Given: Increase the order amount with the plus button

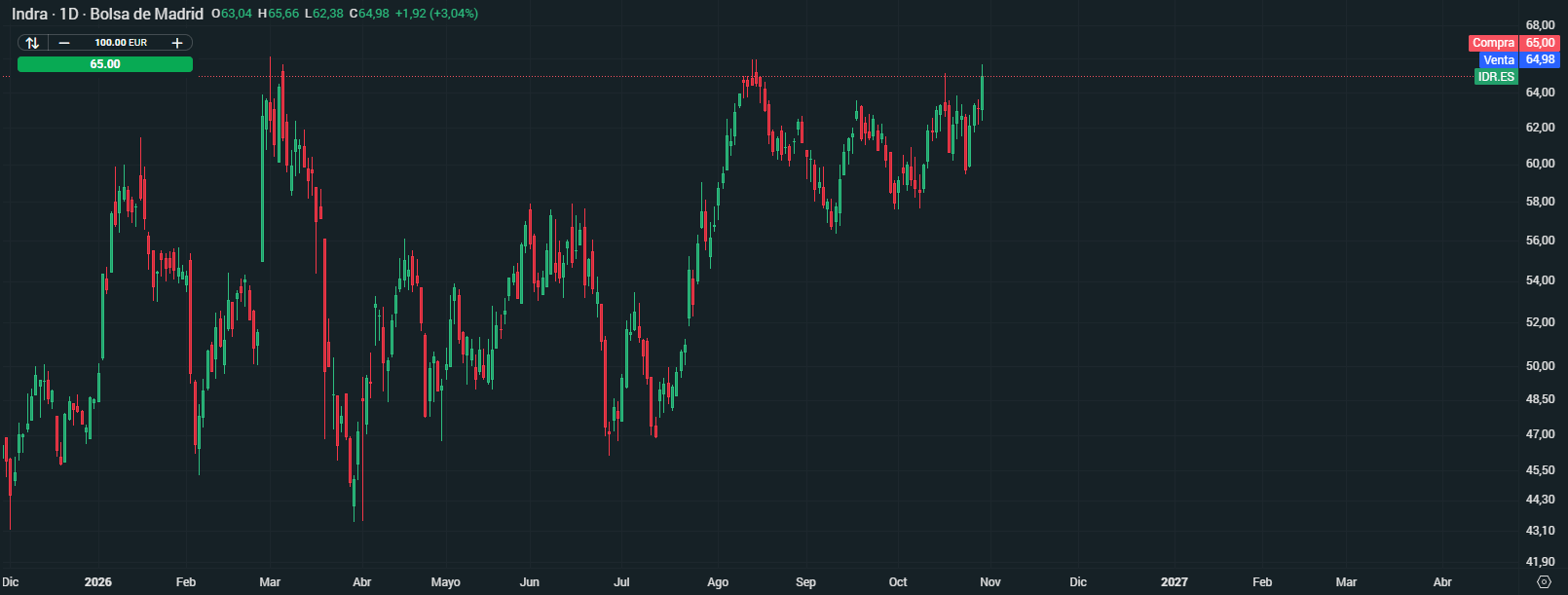Looking at the screenshot, I should [x=177, y=43].
